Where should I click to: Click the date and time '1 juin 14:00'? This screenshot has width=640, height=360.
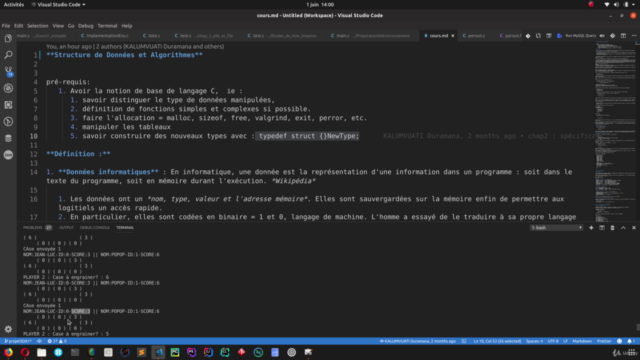[x=320, y=4]
